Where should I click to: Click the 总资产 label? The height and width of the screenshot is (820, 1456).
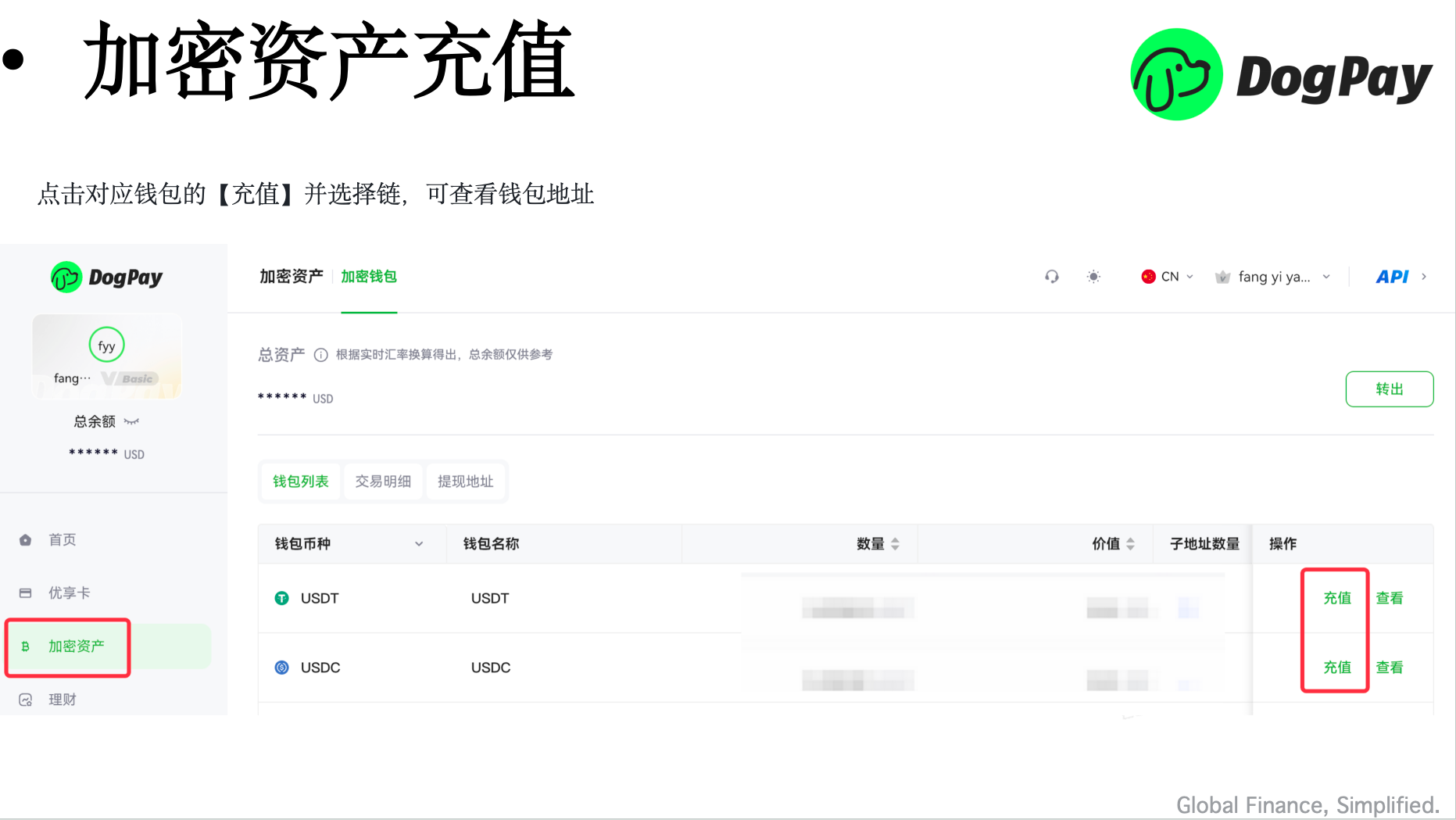[281, 355]
